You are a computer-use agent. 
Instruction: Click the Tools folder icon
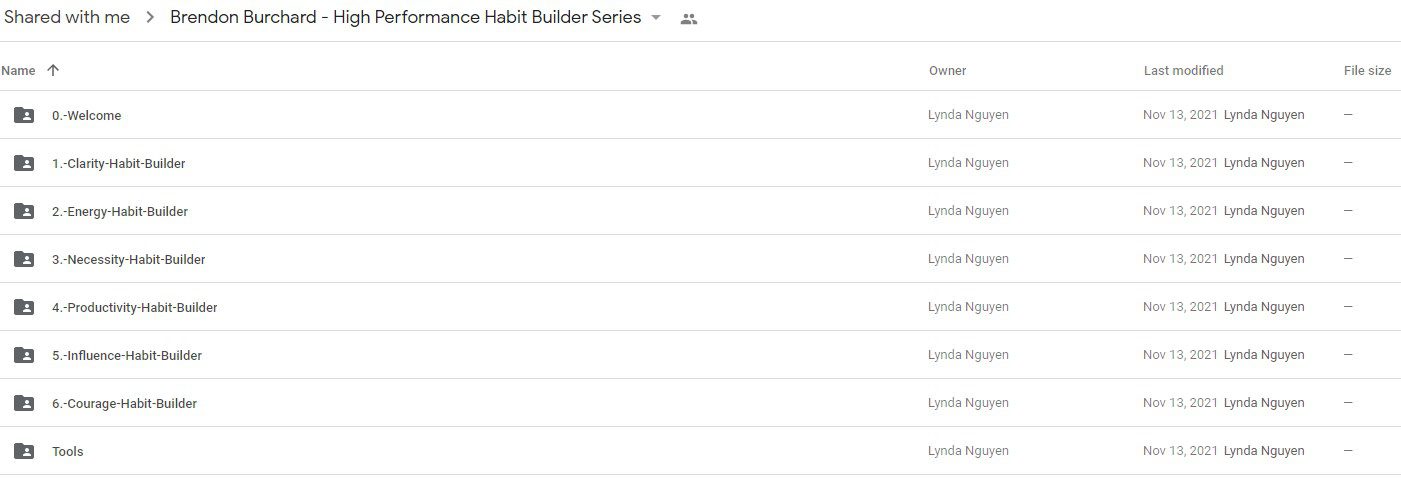(24, 451)
